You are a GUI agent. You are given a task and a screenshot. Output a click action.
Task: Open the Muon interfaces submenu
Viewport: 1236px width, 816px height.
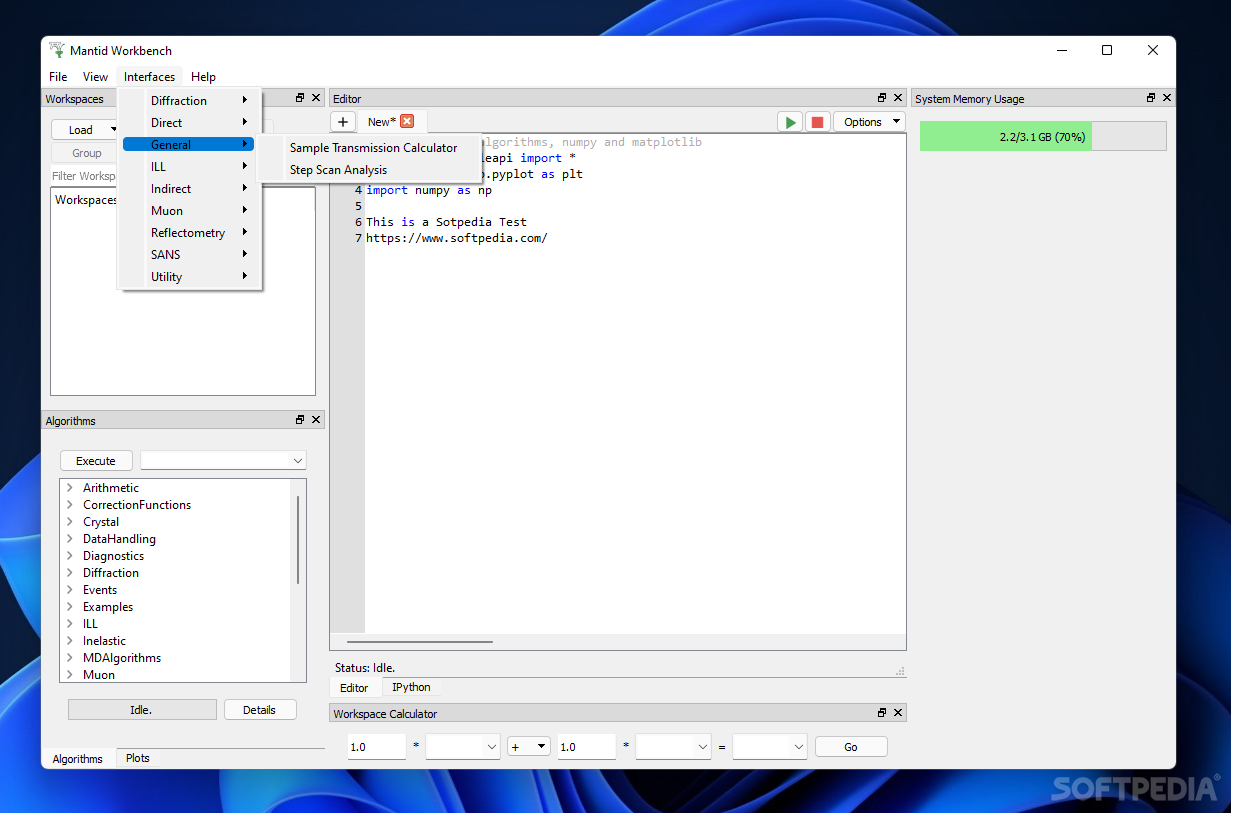pyautogui.click(x=189, y=210)
